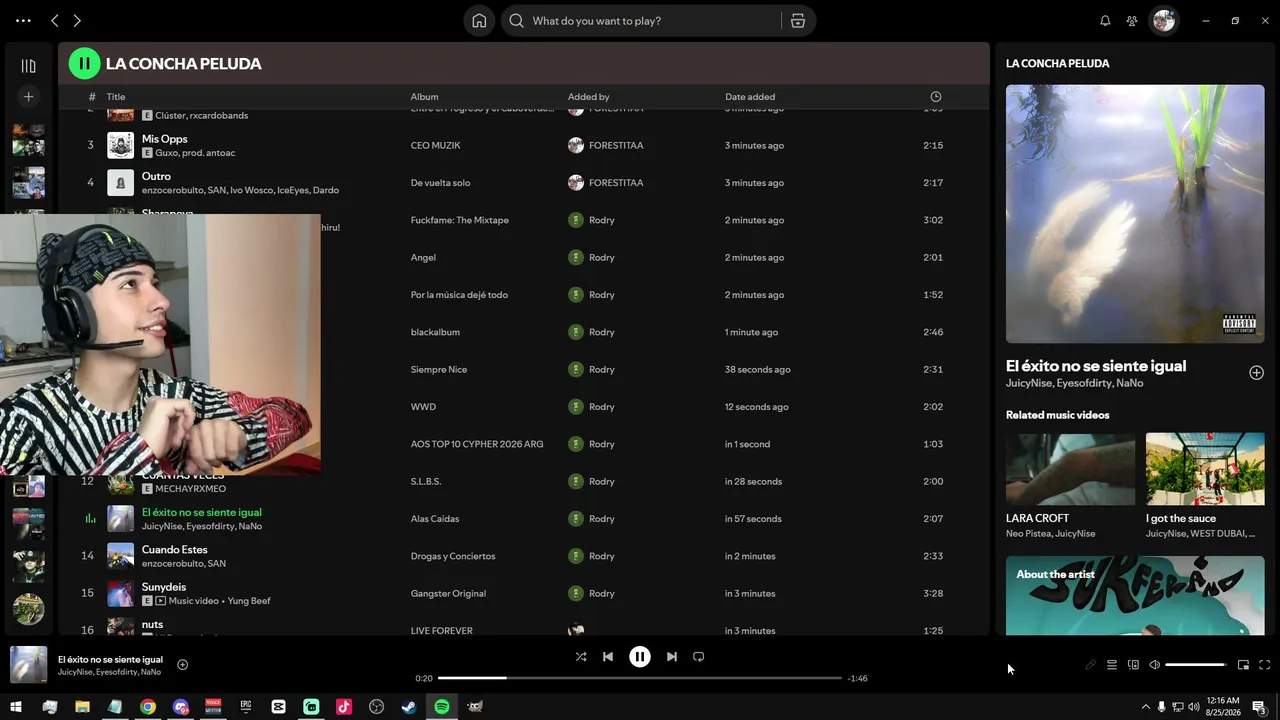Open Mis Opps album cover thumbnail
The width and height of the screenshot is (1280, 720).
(x=121, y=145)
